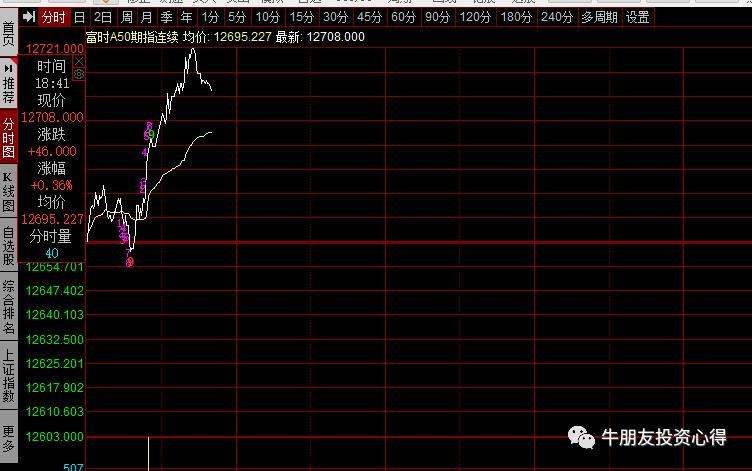Click 均价: 12695.227 in chart header
This screenshot has height=471, width=752.
[x=227, y=37]
